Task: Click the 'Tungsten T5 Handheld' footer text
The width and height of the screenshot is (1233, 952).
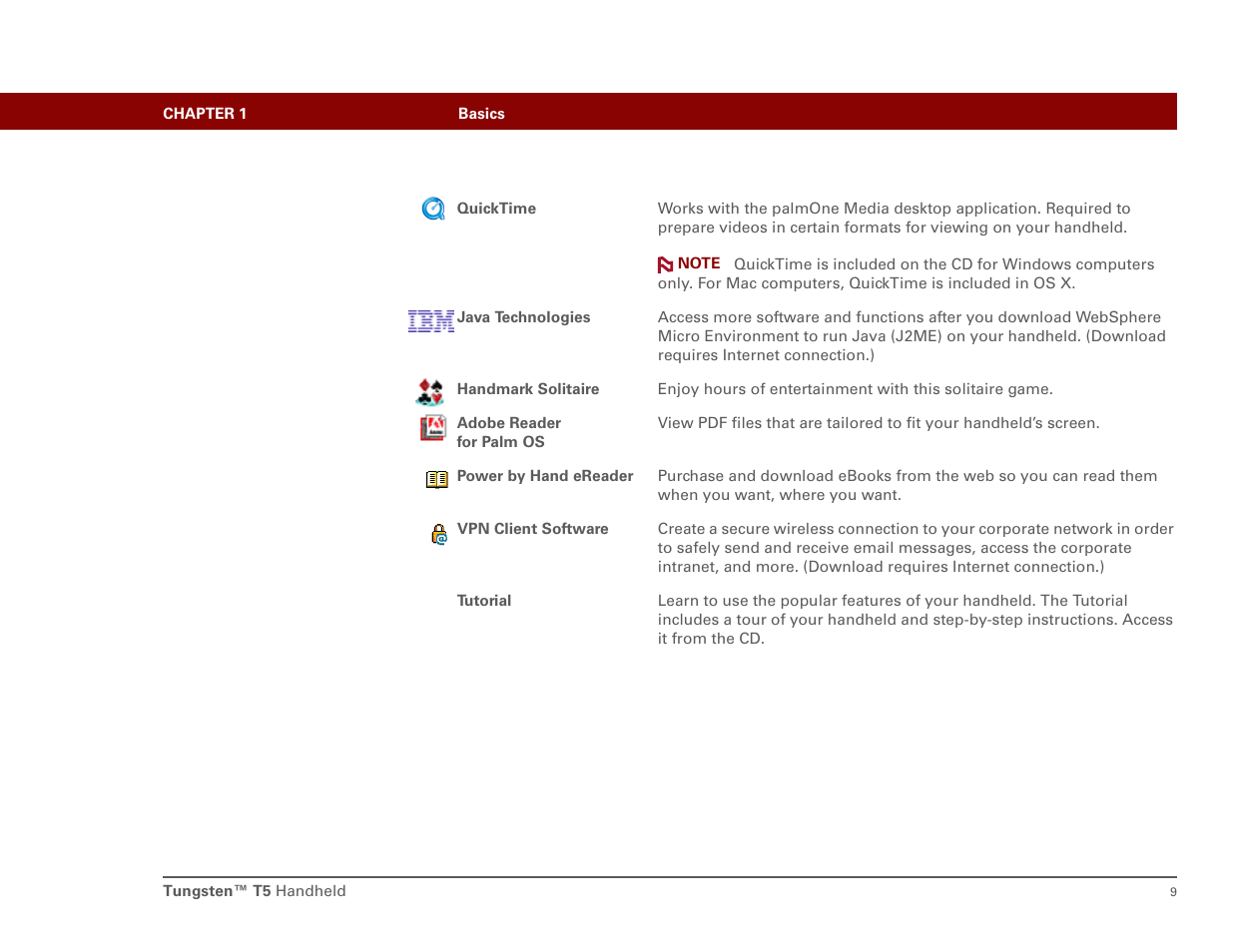Action: point(255,891)
